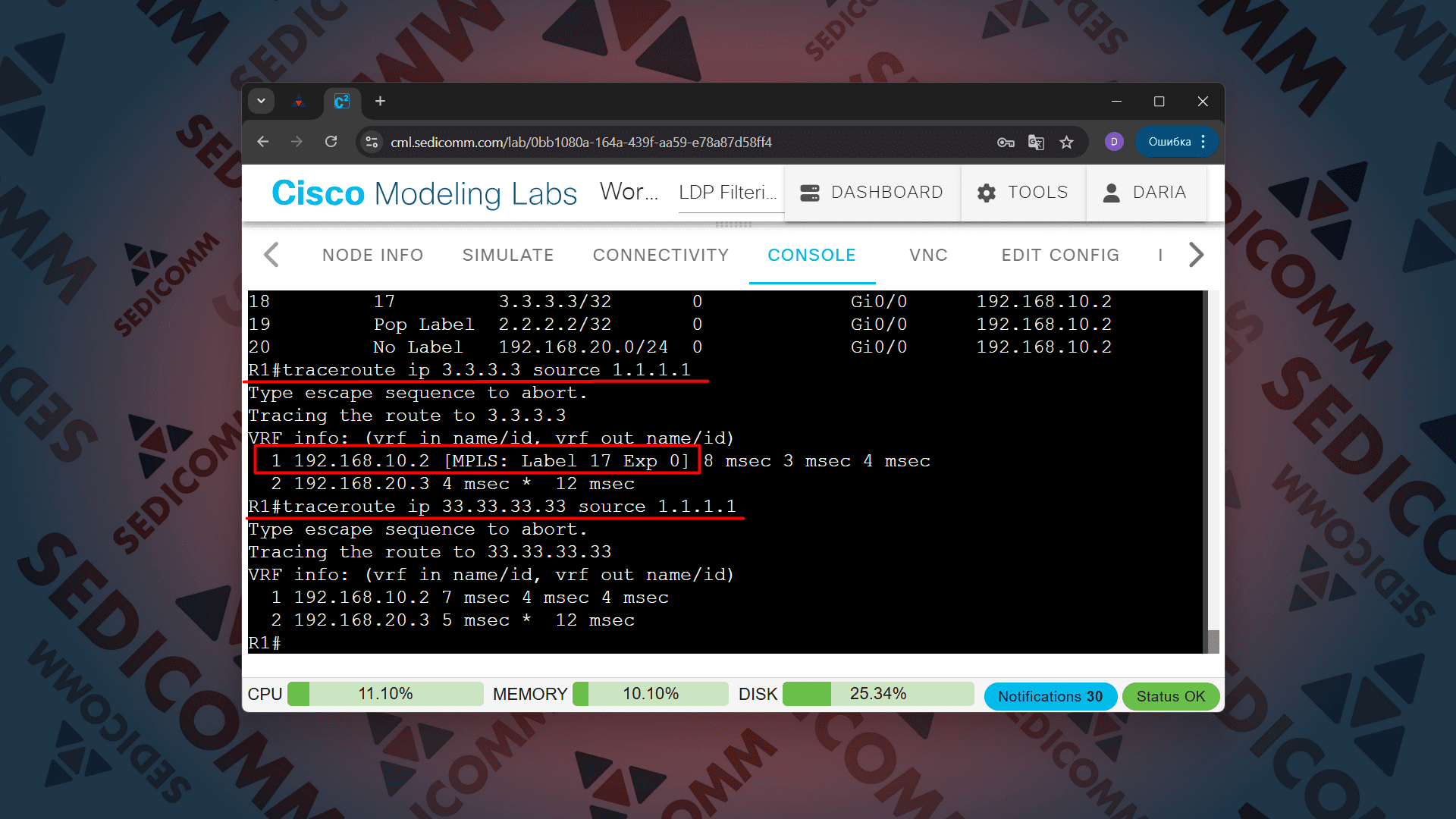Switch to the NODE INFO tab
Image resolution: width=1456 pixels, height=819 pixels.
click(372, 255)
